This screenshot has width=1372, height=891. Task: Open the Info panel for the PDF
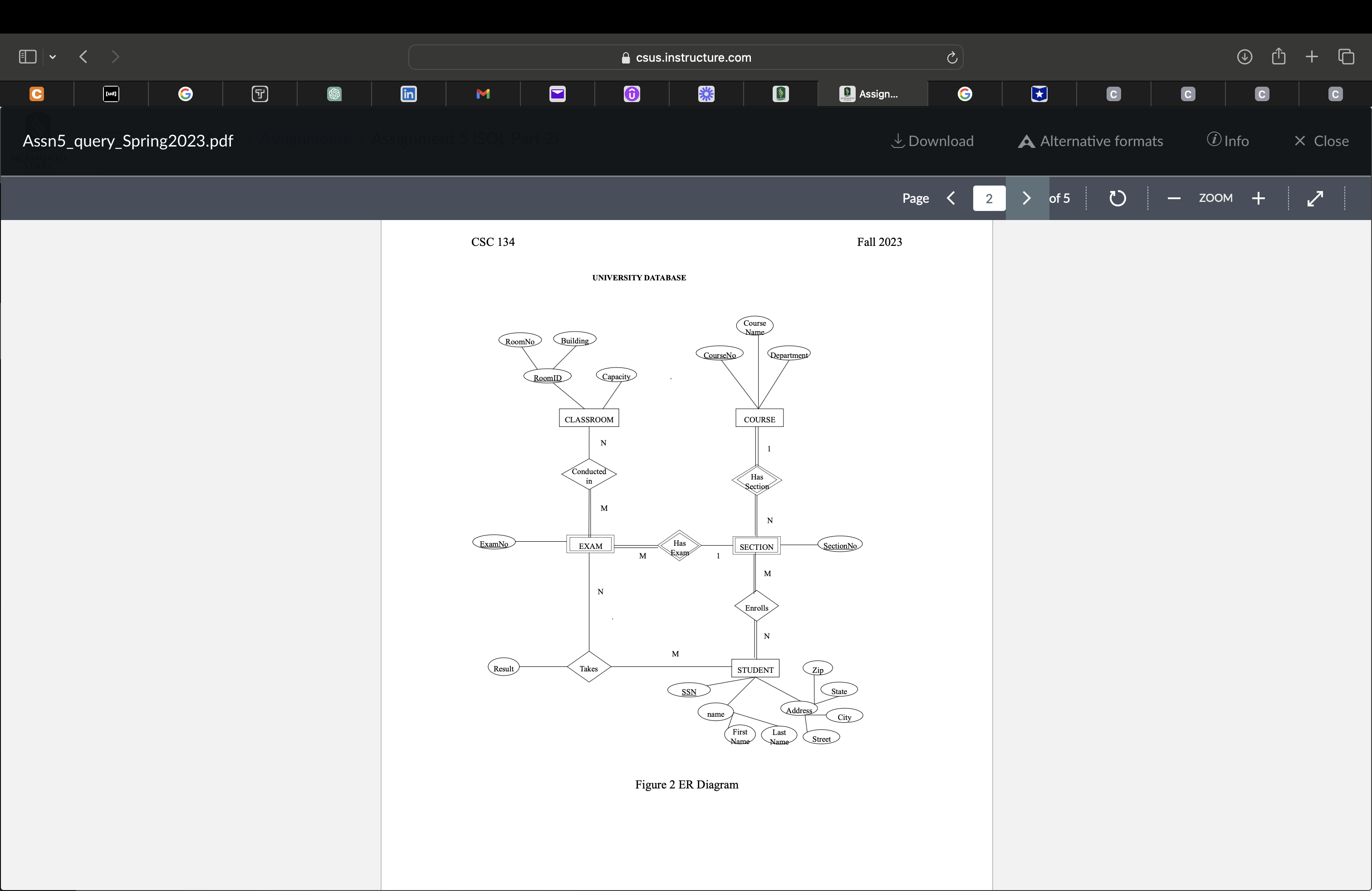tap(1228, 141)
